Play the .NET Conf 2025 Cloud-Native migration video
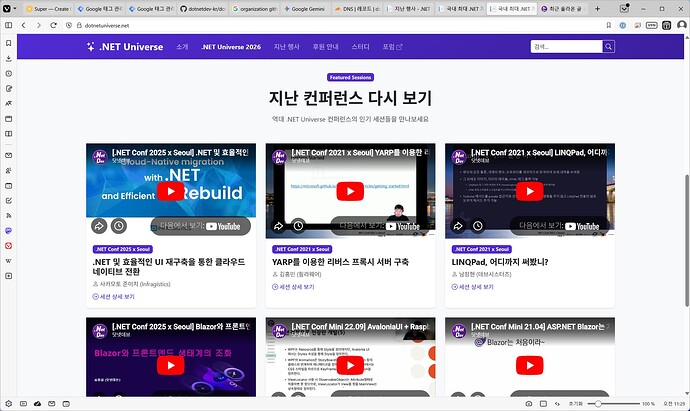 tap(171, 191)
